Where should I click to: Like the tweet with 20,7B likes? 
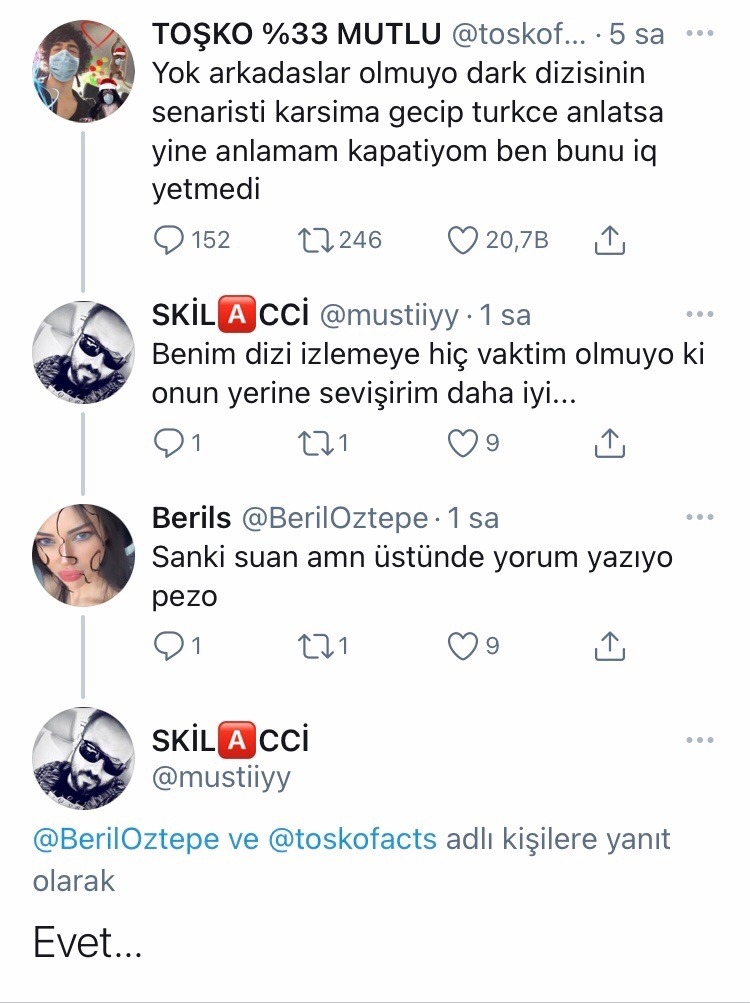point(462,240)
